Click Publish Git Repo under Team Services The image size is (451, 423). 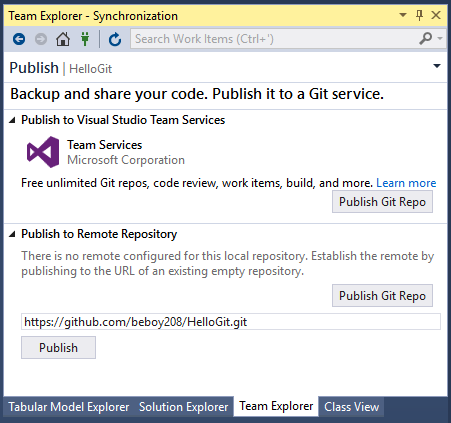(x=382, y=202)
